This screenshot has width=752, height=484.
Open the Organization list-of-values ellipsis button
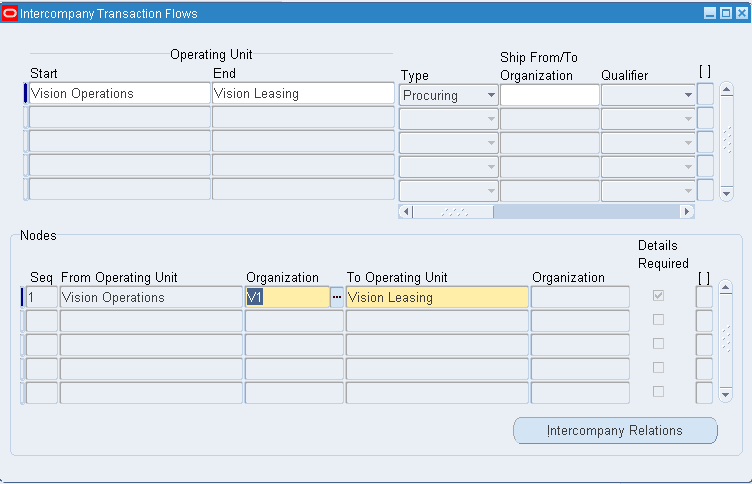tap(337, 297)
